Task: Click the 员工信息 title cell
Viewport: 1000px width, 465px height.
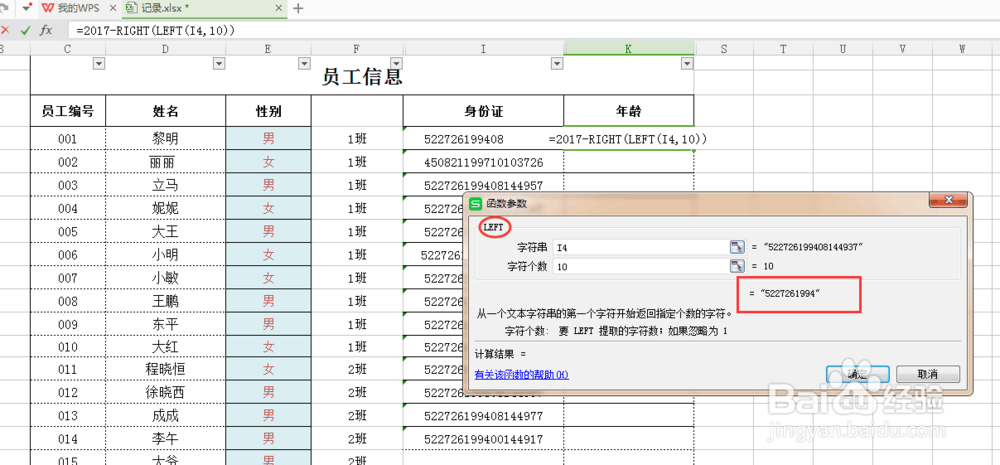Action: pyautogui.click(x=362, y=76)
